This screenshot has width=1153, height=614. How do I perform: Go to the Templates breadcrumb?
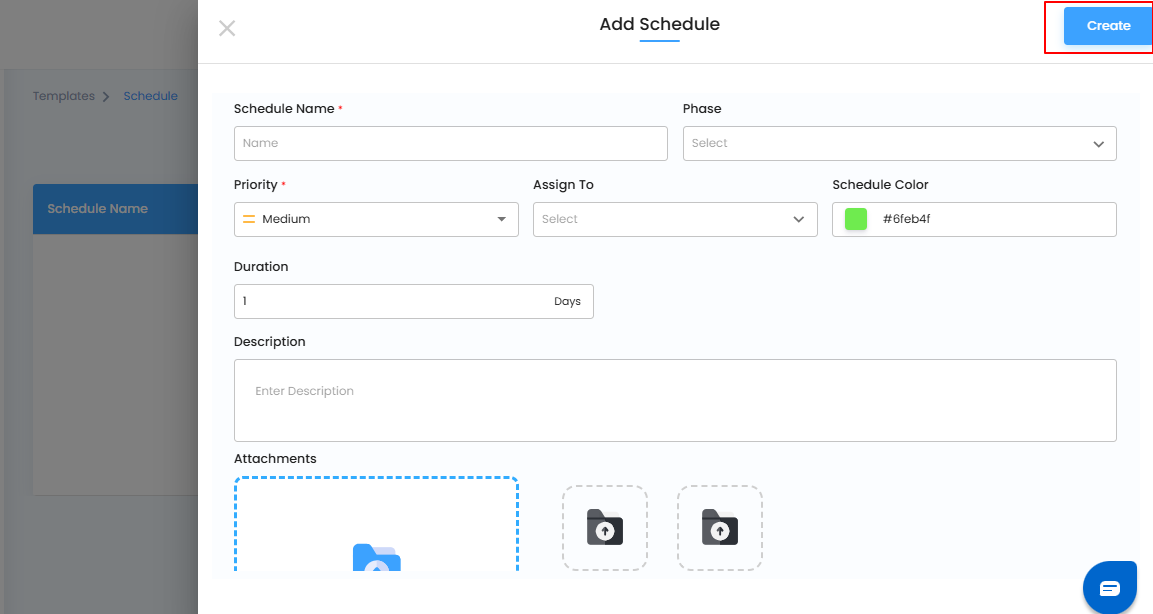tap(63, 96)
